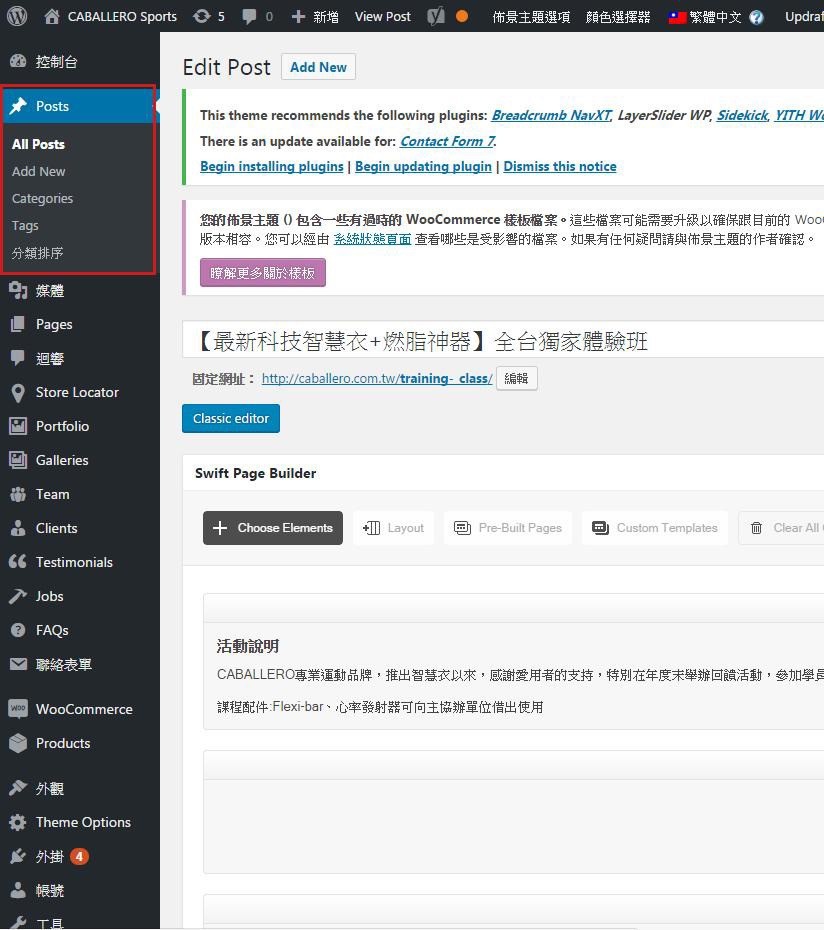The height and width of the screenshot is (930, 824).
Task: Open 佈景主題選項 in the admin bar
Action: (532, 17)
